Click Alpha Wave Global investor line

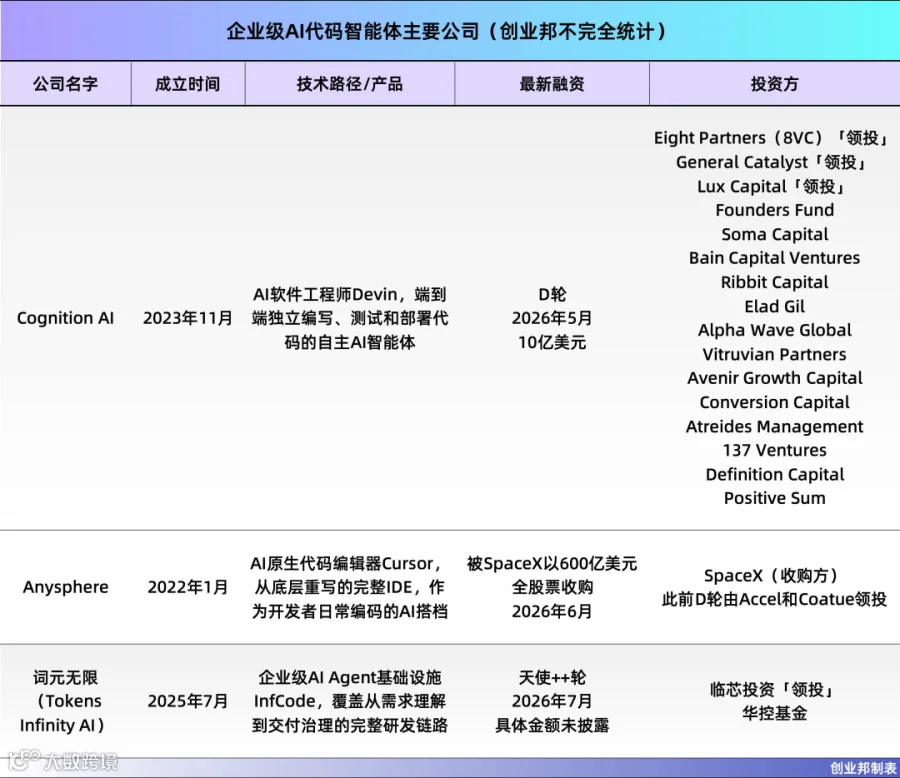774,330
